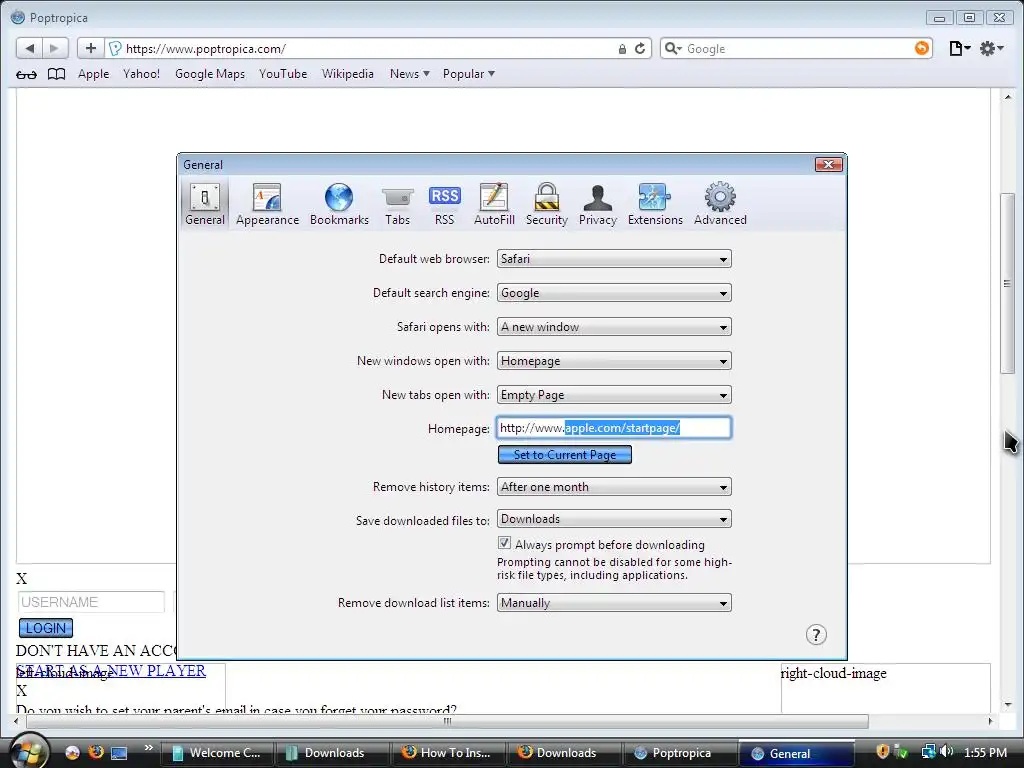
Task: Click the scroll down arrow
Action: (1008, 705)
